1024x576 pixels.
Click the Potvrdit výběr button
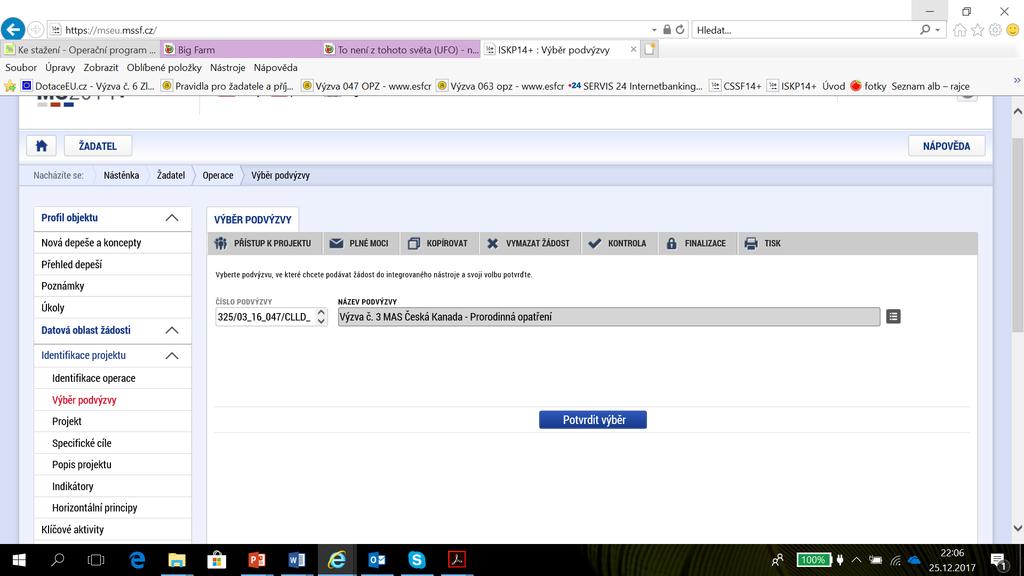pyautogui.click(x=593, y=420)
